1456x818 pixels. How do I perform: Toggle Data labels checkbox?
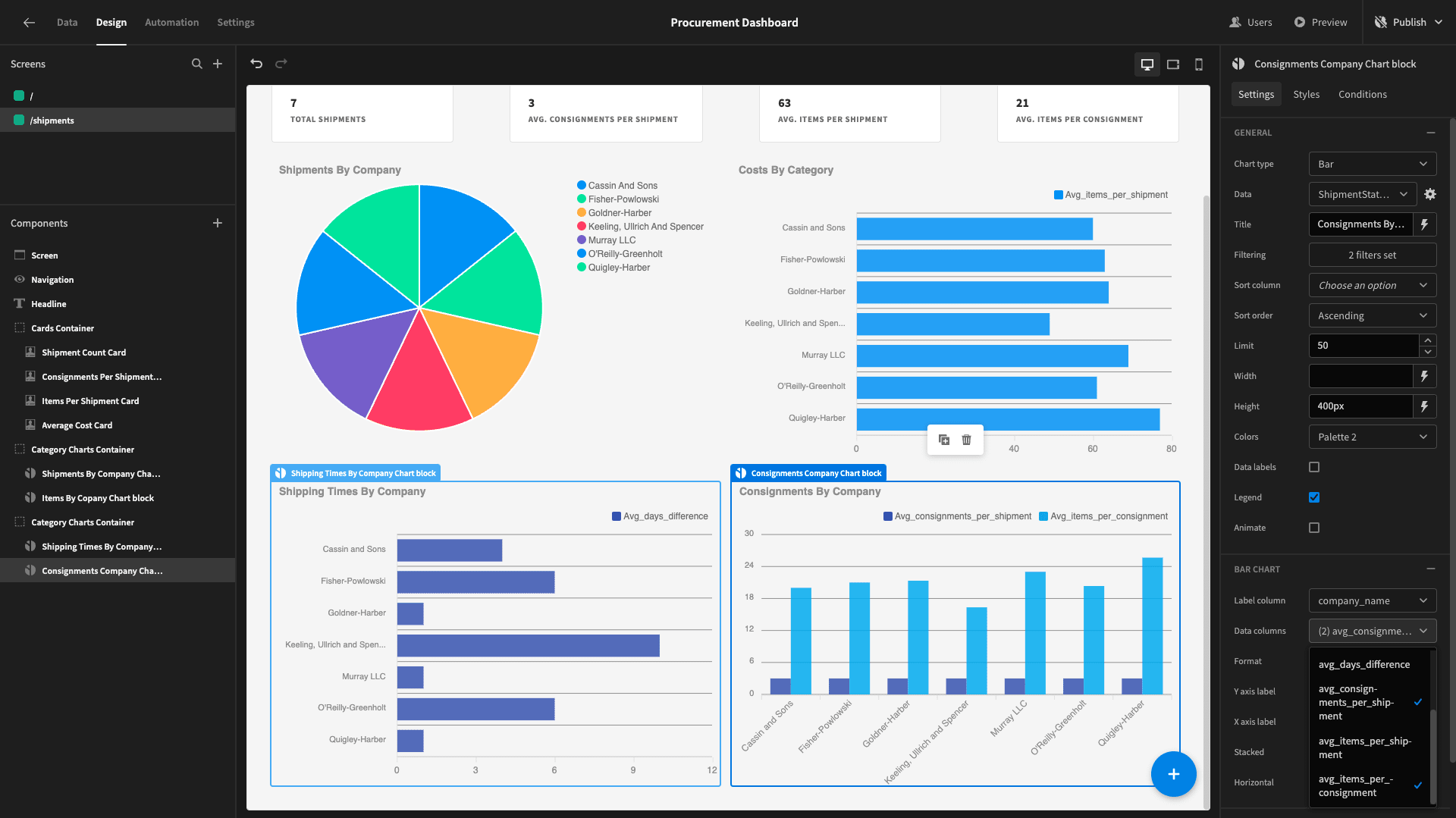(1314, 467)
